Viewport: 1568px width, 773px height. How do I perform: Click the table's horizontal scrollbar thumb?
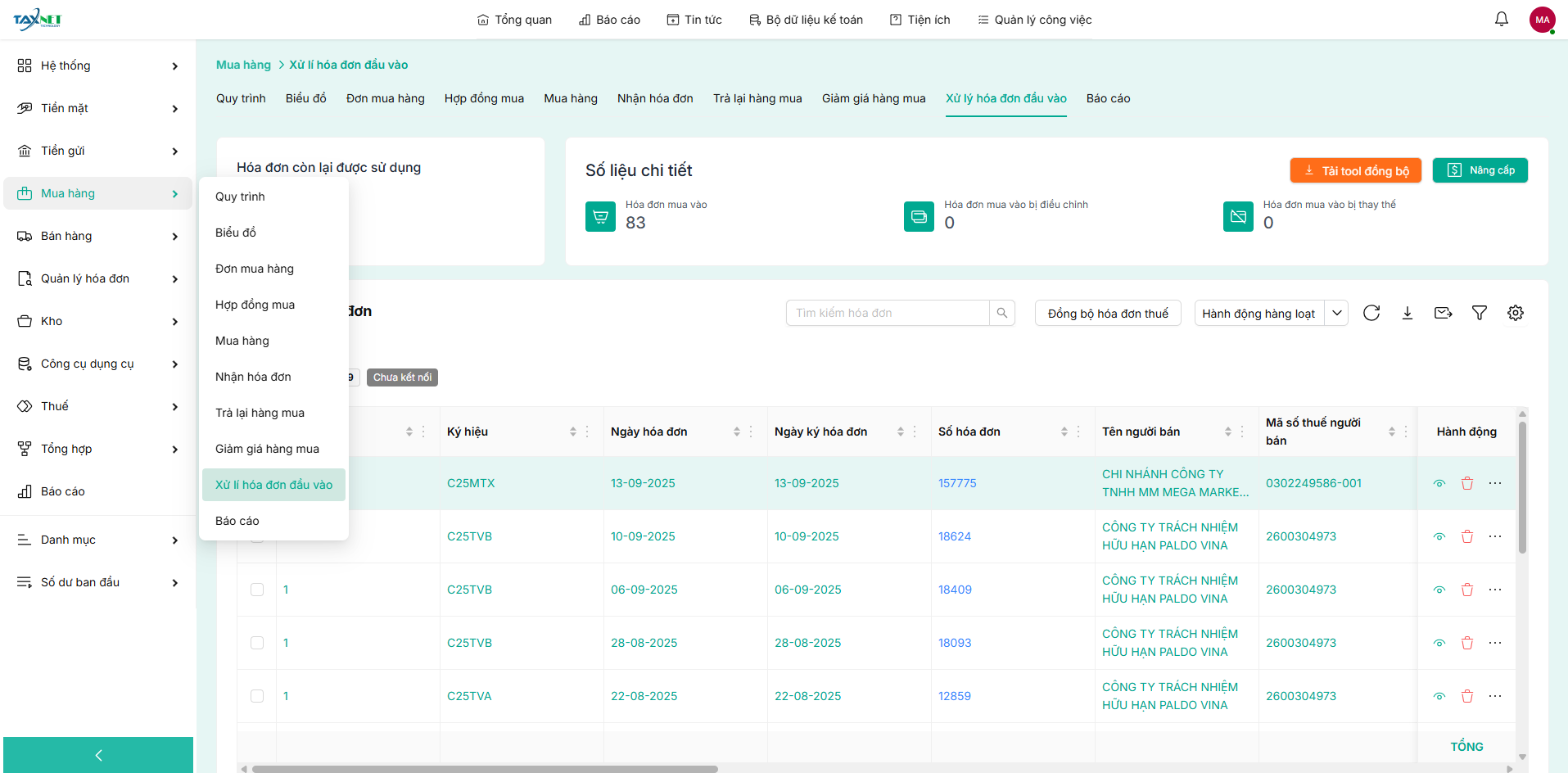tap(485, 769)
